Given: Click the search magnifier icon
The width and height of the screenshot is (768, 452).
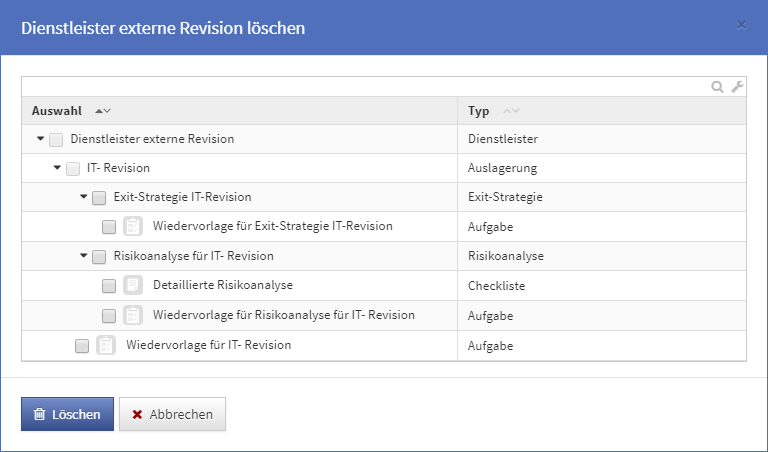Looking at the screenshot, I should pyautogui.click(x=717, y=87).
